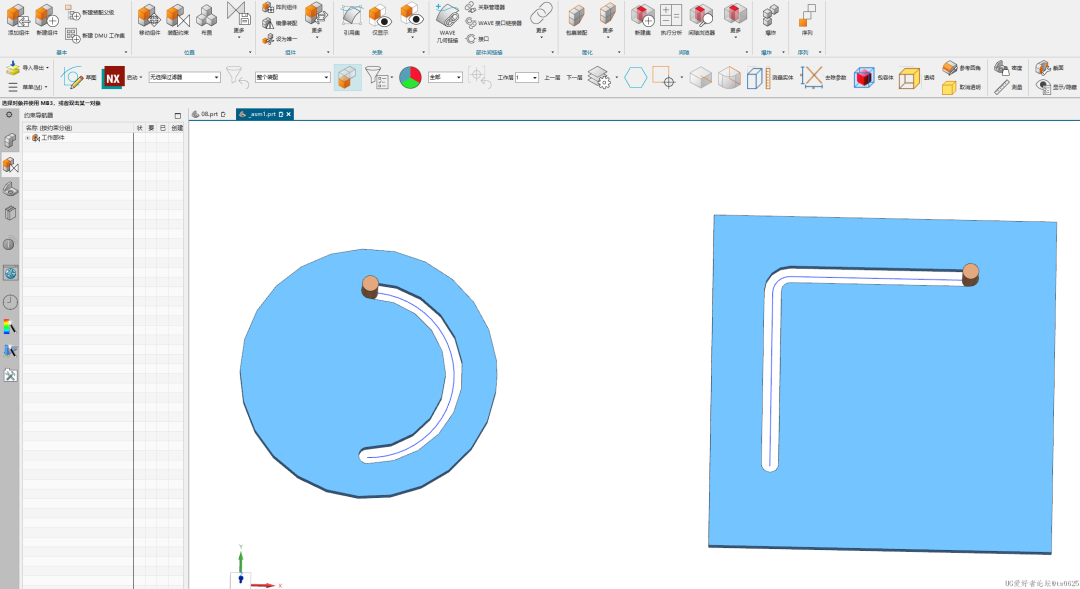Click the 爆炸 (Explode) icon
Viewport: 1080px width, 589px height.
pyautogui.click(x=769, y=17)
